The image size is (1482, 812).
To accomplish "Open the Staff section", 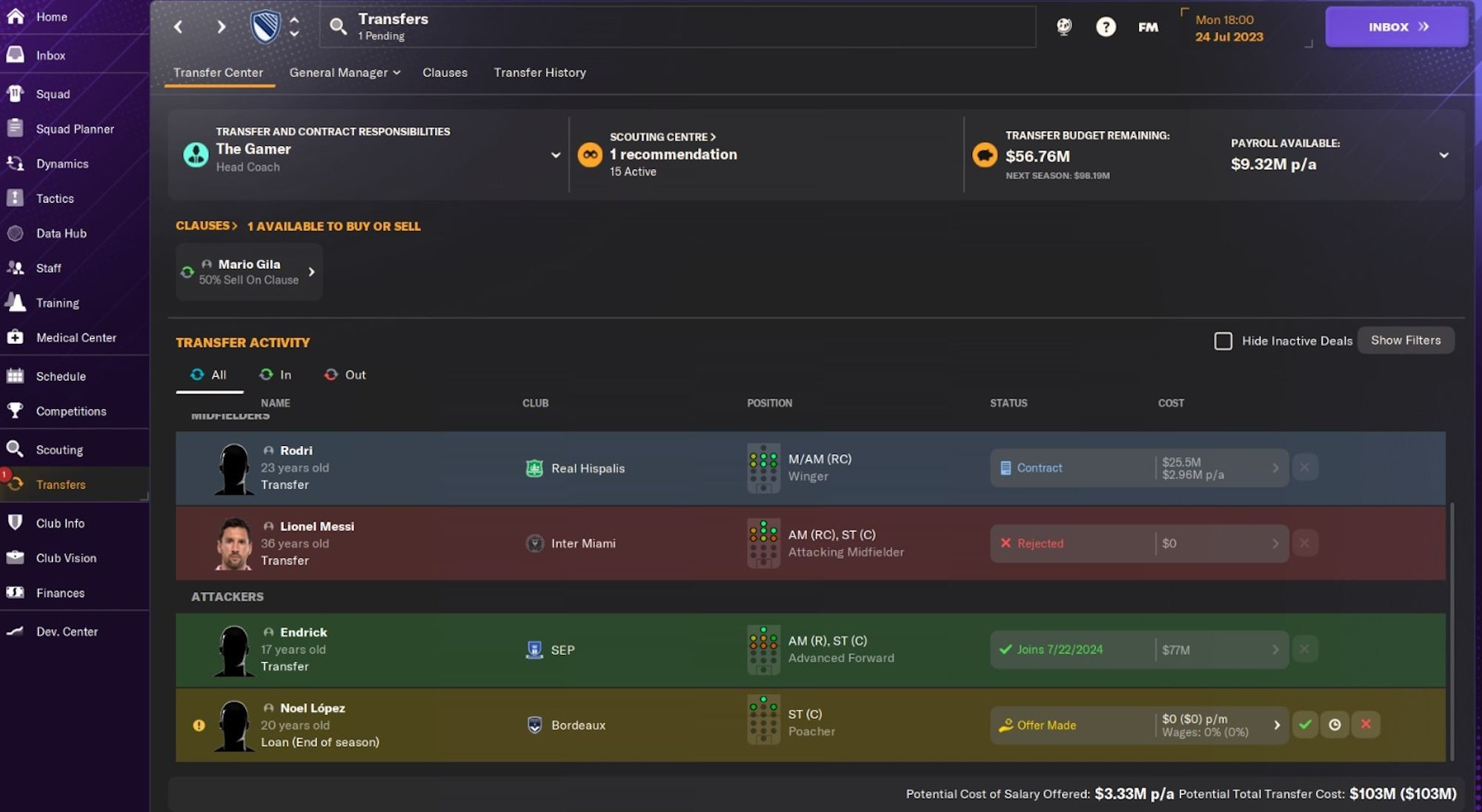I will 49,268.
